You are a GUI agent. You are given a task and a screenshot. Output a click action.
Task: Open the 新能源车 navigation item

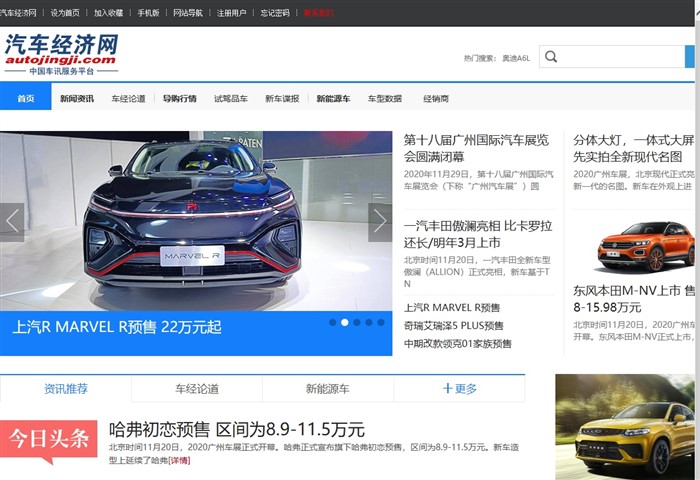pyautogui.click(x=333, y=99)
